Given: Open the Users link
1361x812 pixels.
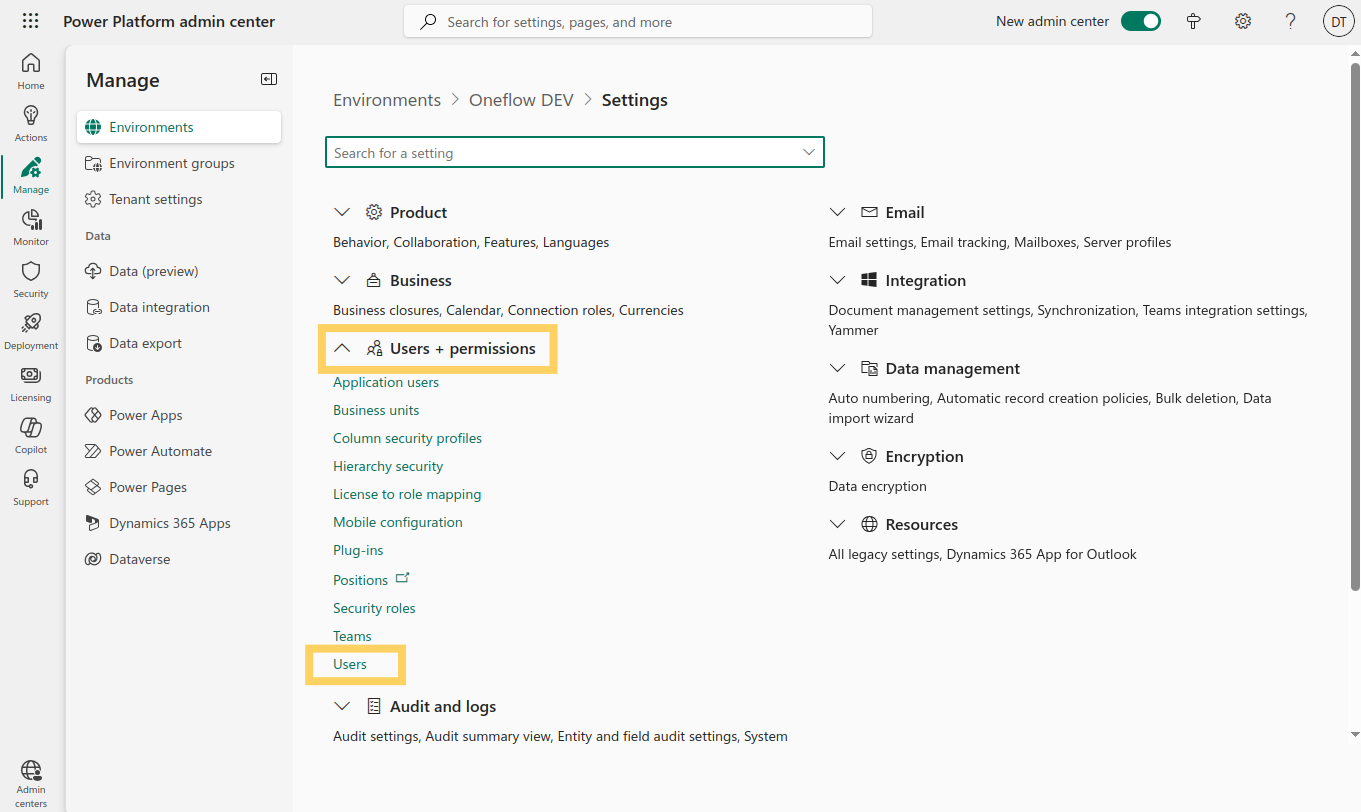Looking at the screenshot, I should coord(350,664).
